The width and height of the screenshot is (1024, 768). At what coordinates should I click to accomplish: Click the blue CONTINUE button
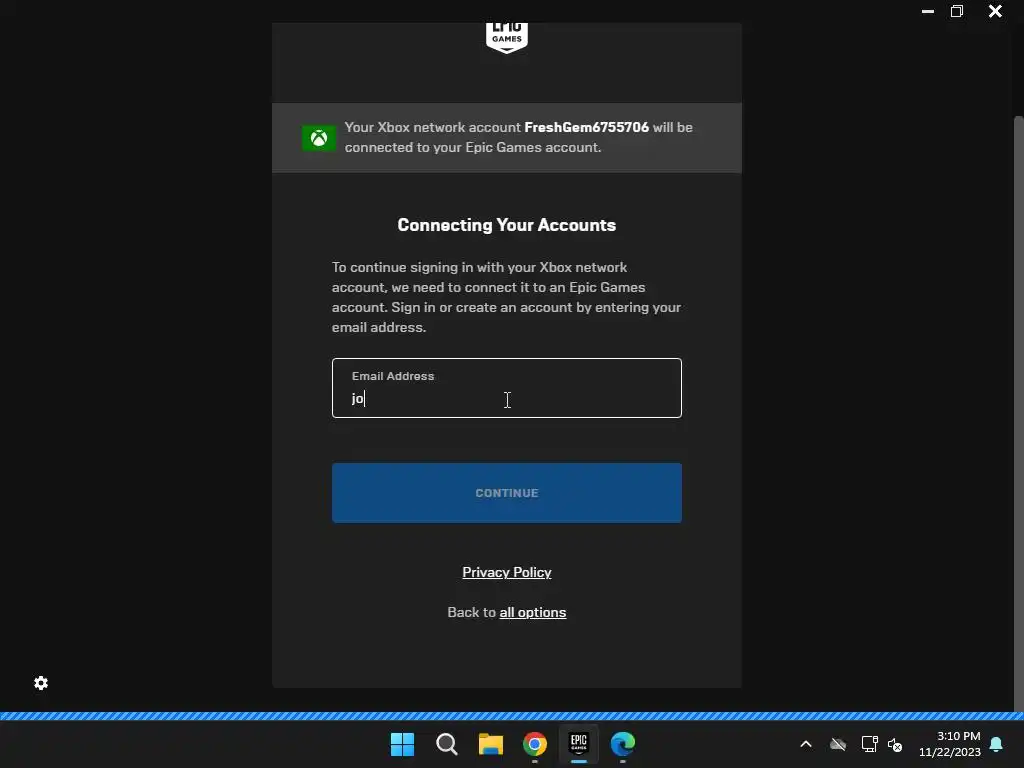507,493
